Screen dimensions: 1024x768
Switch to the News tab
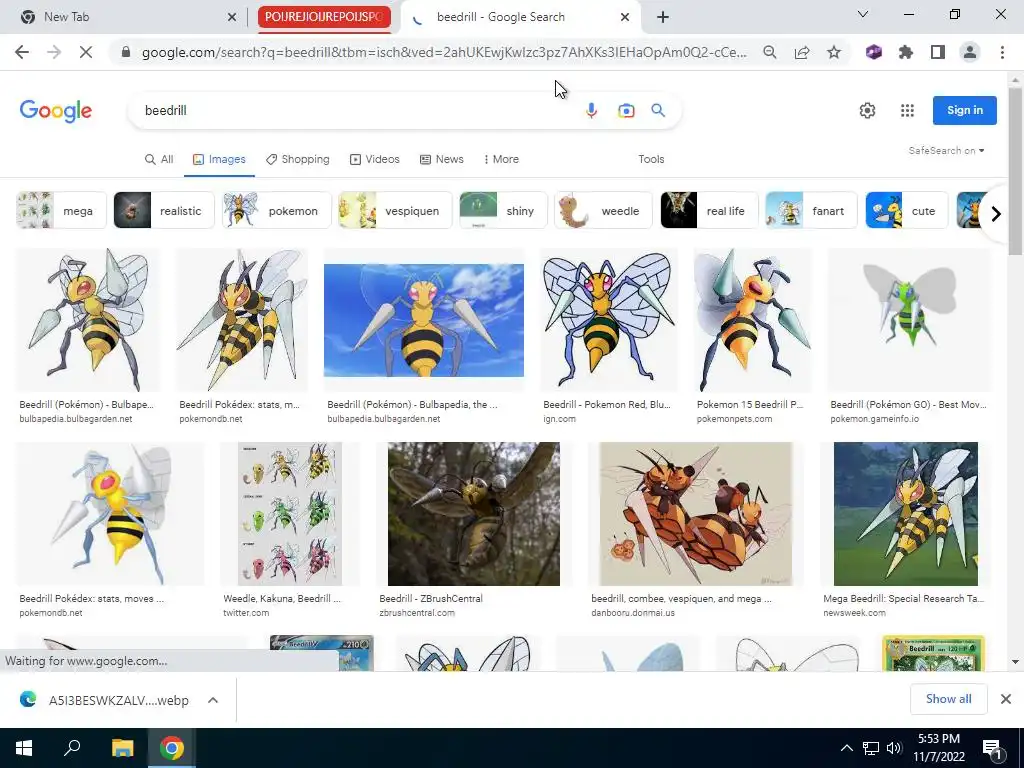pyautogui.click(x=441, y=159)
